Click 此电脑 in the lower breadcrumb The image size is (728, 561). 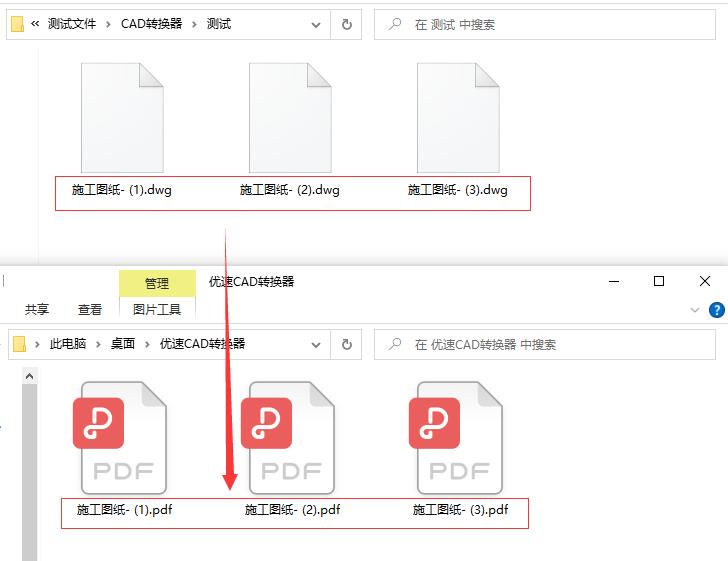(x=68, y=344)
